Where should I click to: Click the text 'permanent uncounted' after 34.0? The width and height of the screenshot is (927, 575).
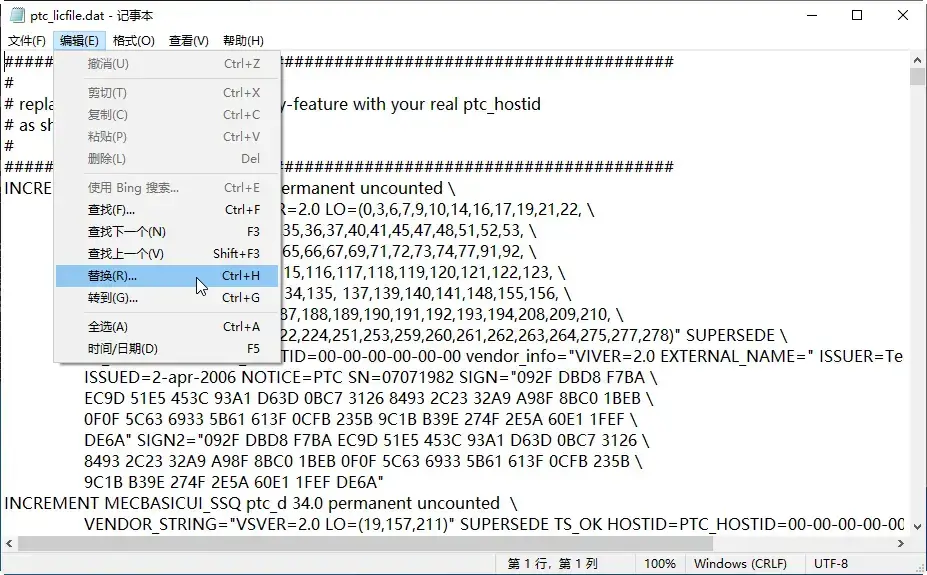414,503
